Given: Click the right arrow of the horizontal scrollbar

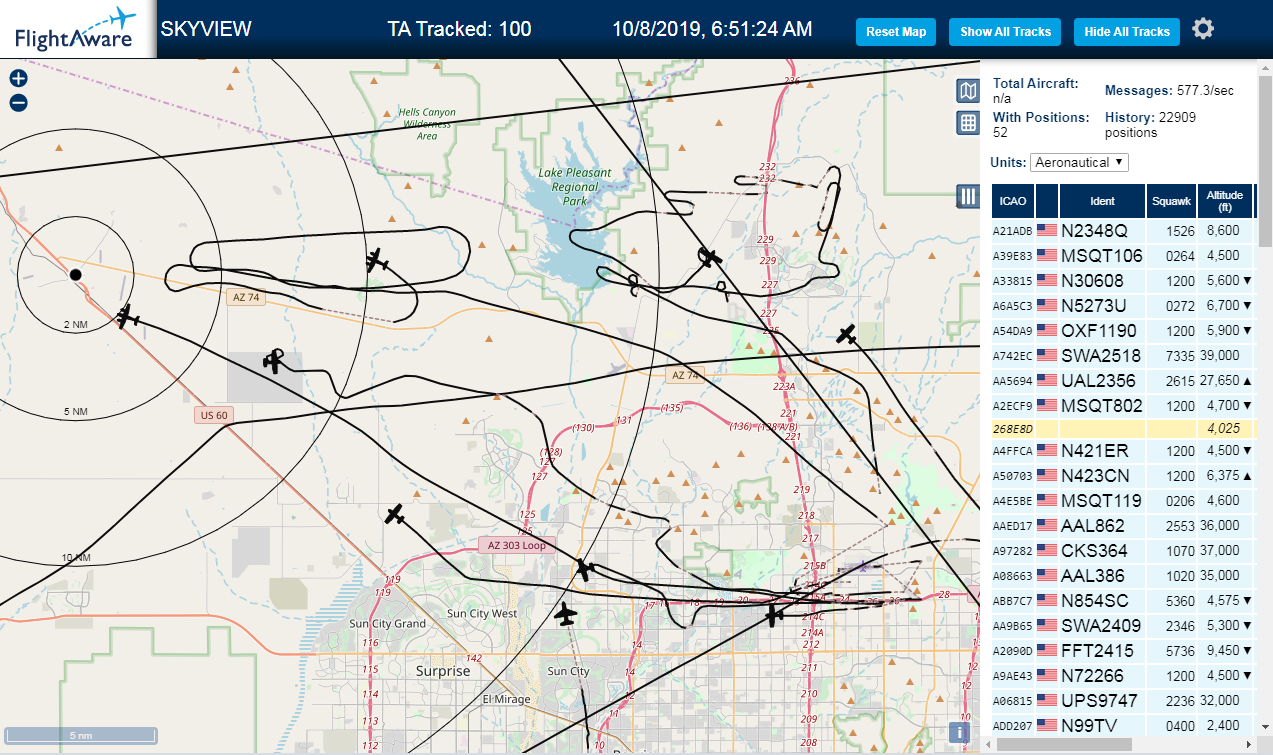Looking at the screenshot, I should pyautogui.click(x=1248, y=745).
